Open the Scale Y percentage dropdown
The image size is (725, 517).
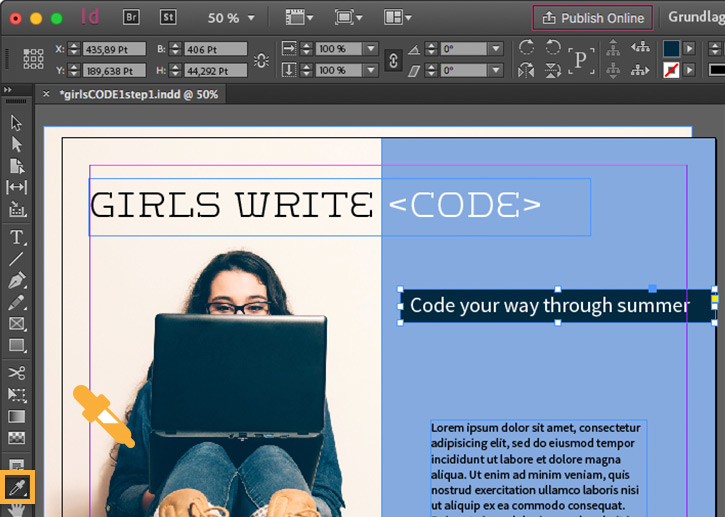tap(371, 70)
